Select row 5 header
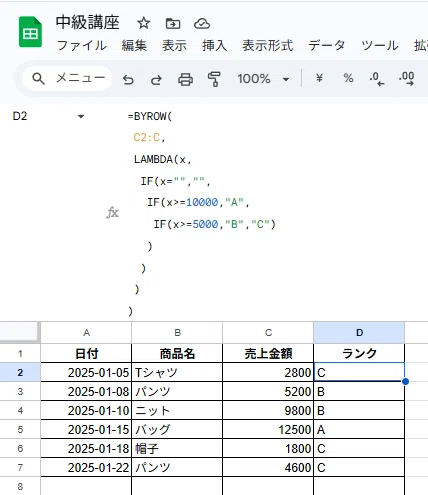 (20, 429)
